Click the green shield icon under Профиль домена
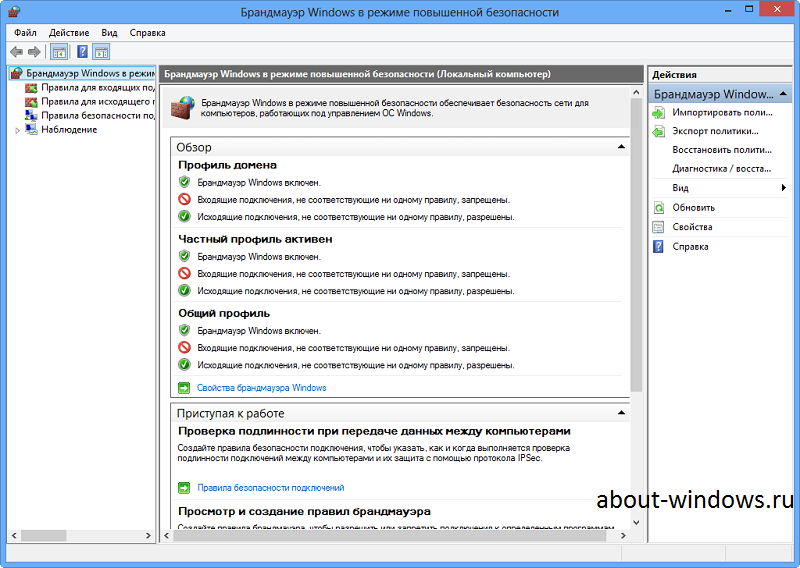800x568 pixels. click(184, 182)
